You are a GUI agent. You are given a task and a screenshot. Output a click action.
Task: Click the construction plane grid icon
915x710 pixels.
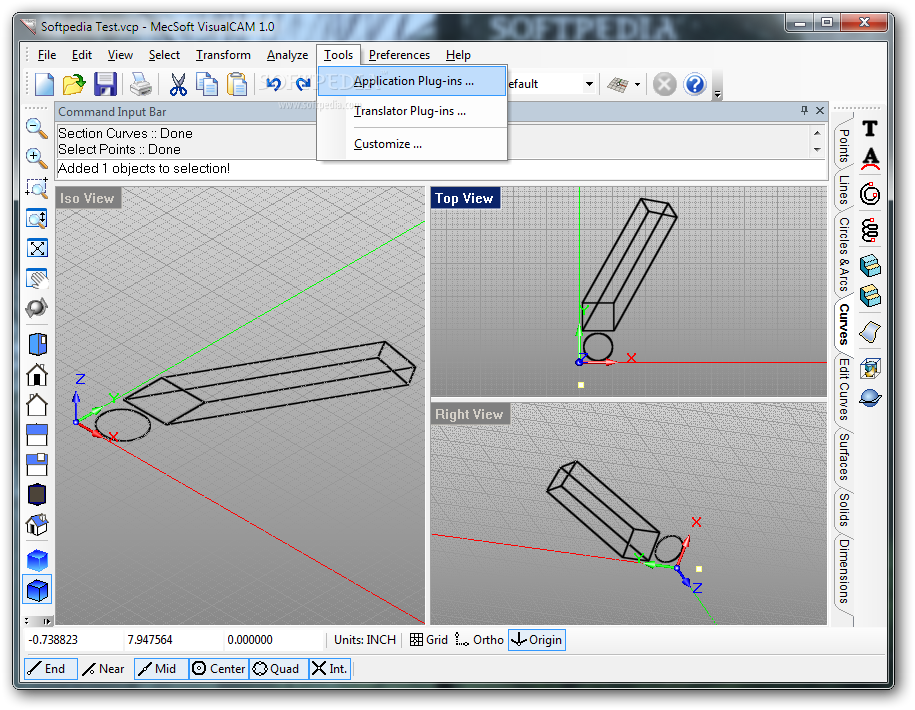(x=618, y=84)
